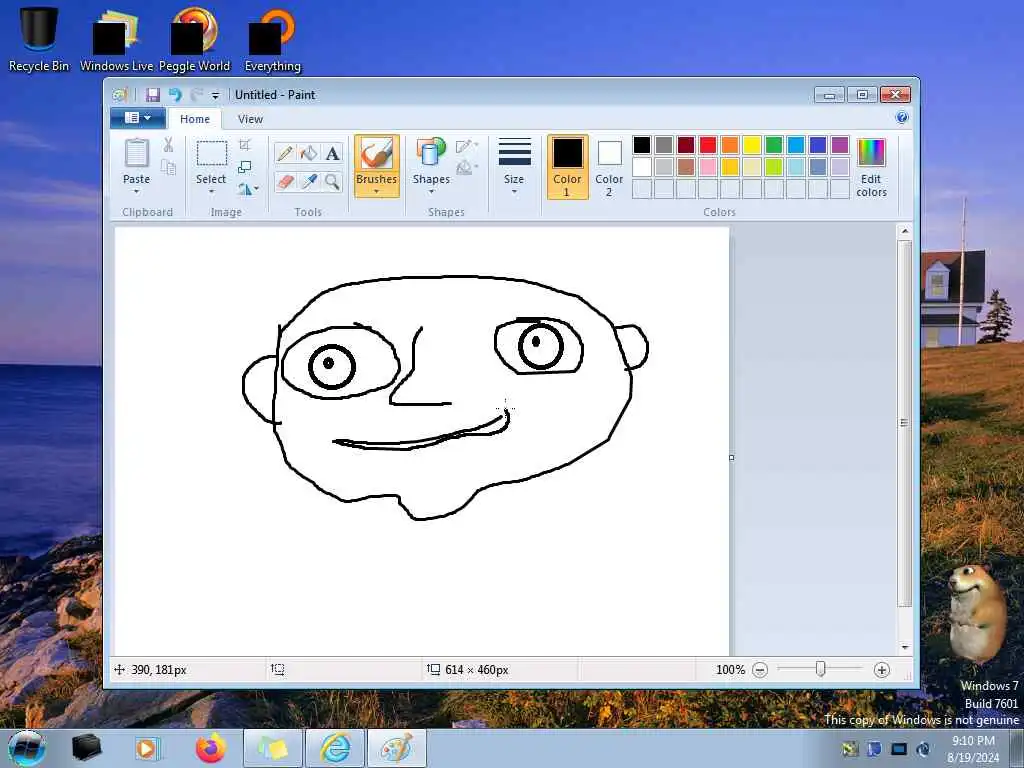Pick the rose pink color swatch
Image resolution: width=1024 pixels, height=768 pixels.
point(708,167)
